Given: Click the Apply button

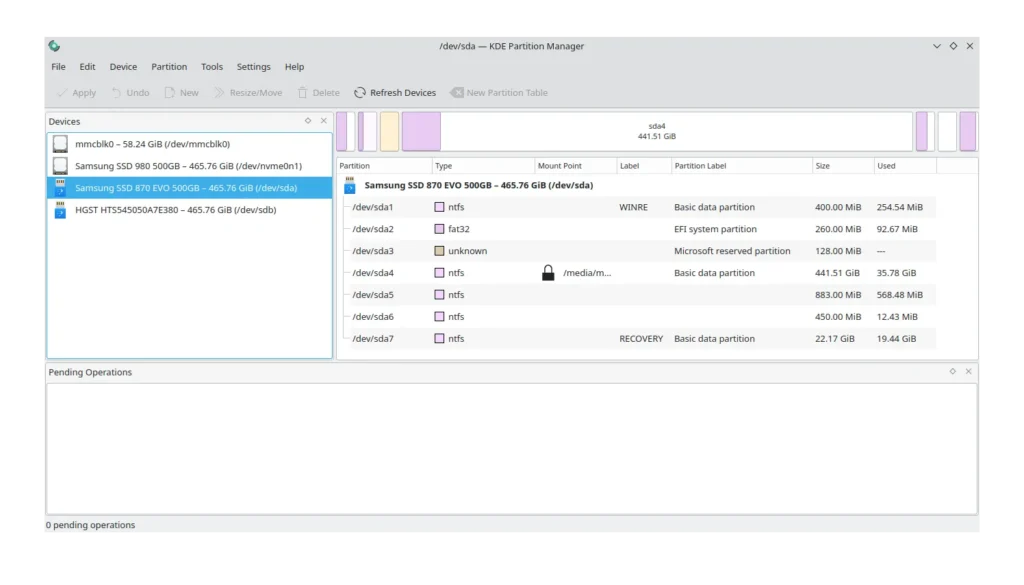Looking at the screenshot, I should pos(75,93).
